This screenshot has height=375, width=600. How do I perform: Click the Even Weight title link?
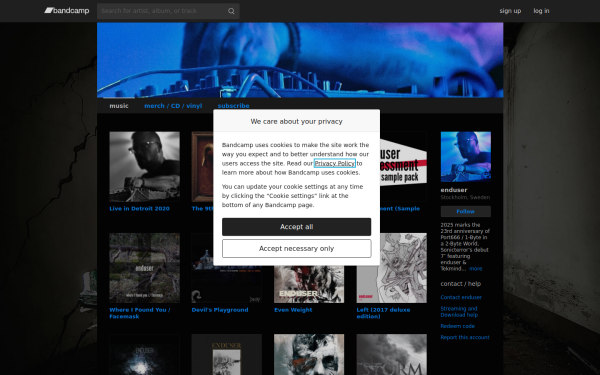tap(293, 310)
